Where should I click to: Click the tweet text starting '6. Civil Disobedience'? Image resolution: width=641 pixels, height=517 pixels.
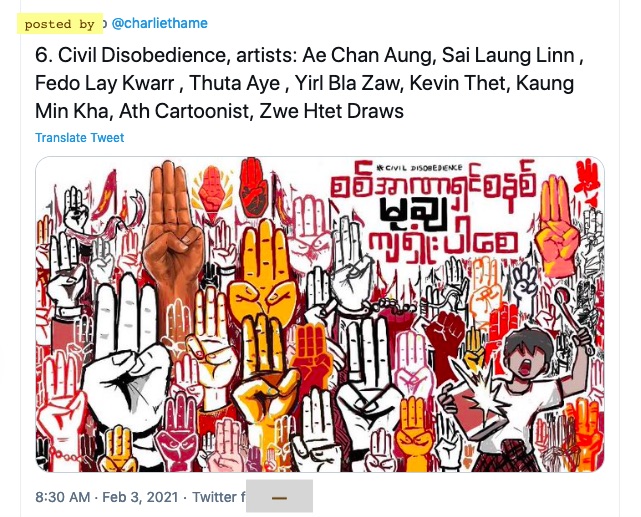pyautogui.click(x=309, y=83)
